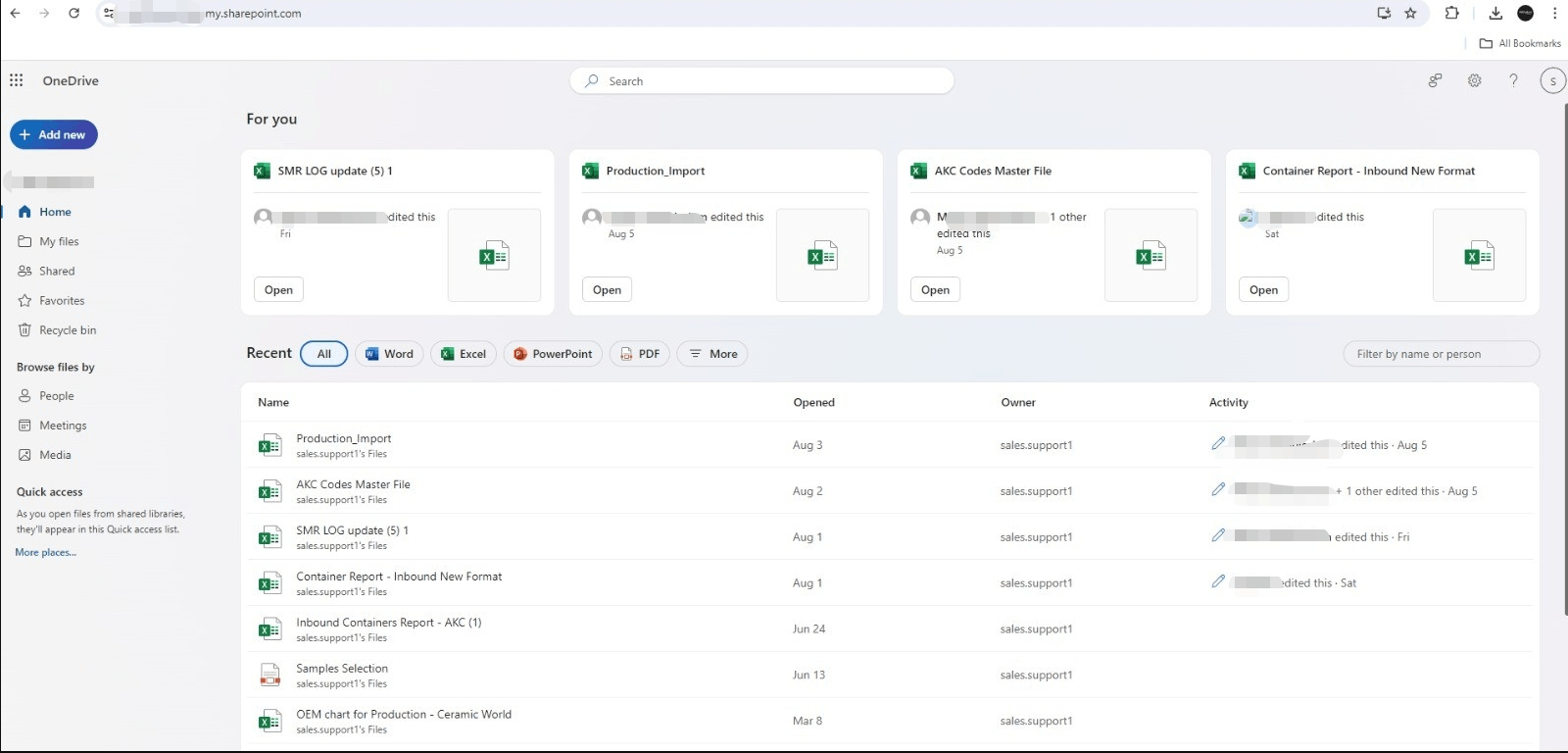Viewport: 1568px width, 753px height.
Task: Click the Excel icon beside Inbound Containers Report
Action: (269, 629)
